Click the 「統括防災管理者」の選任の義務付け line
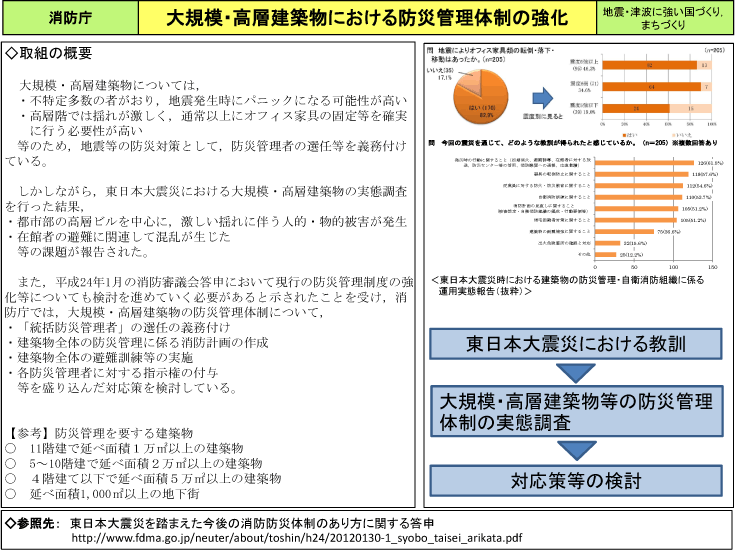 pyautogui.click(x=118, y=327)
